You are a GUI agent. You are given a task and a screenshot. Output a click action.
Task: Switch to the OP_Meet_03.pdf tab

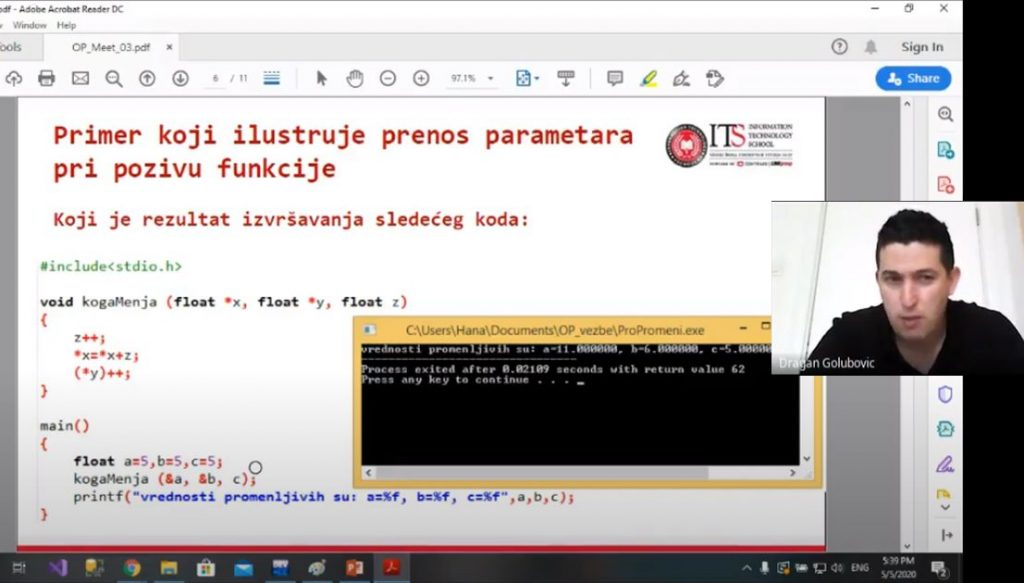pyautogui.click(x=110, y=47)
